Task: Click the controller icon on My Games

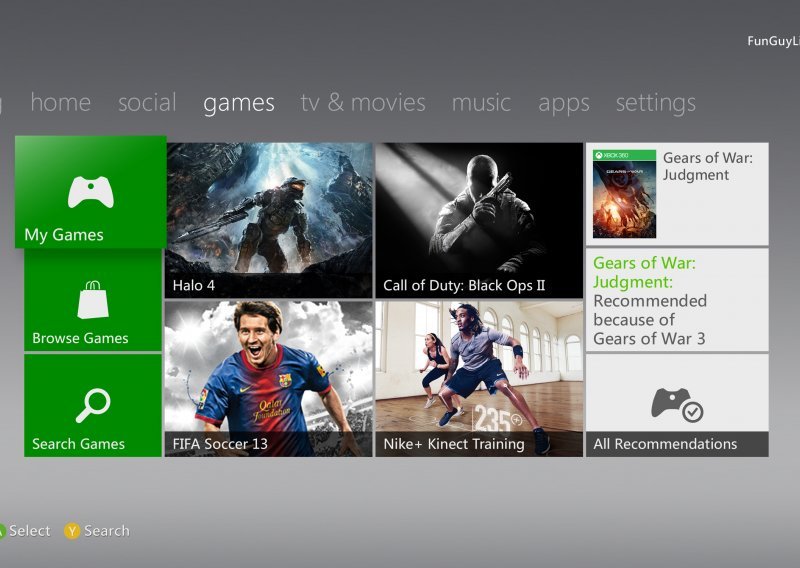Action: pos(91,192)
